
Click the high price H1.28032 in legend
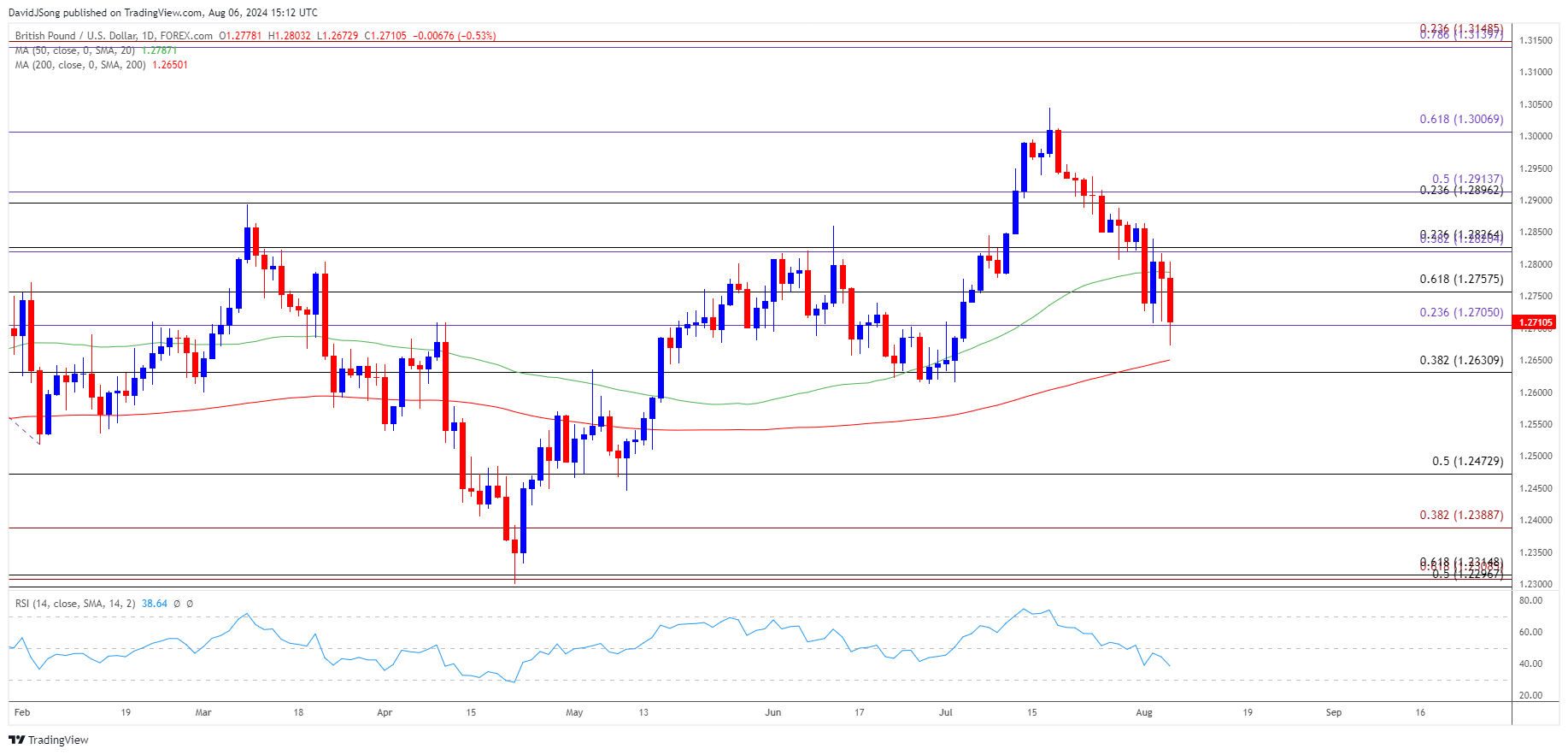[290, 36]
